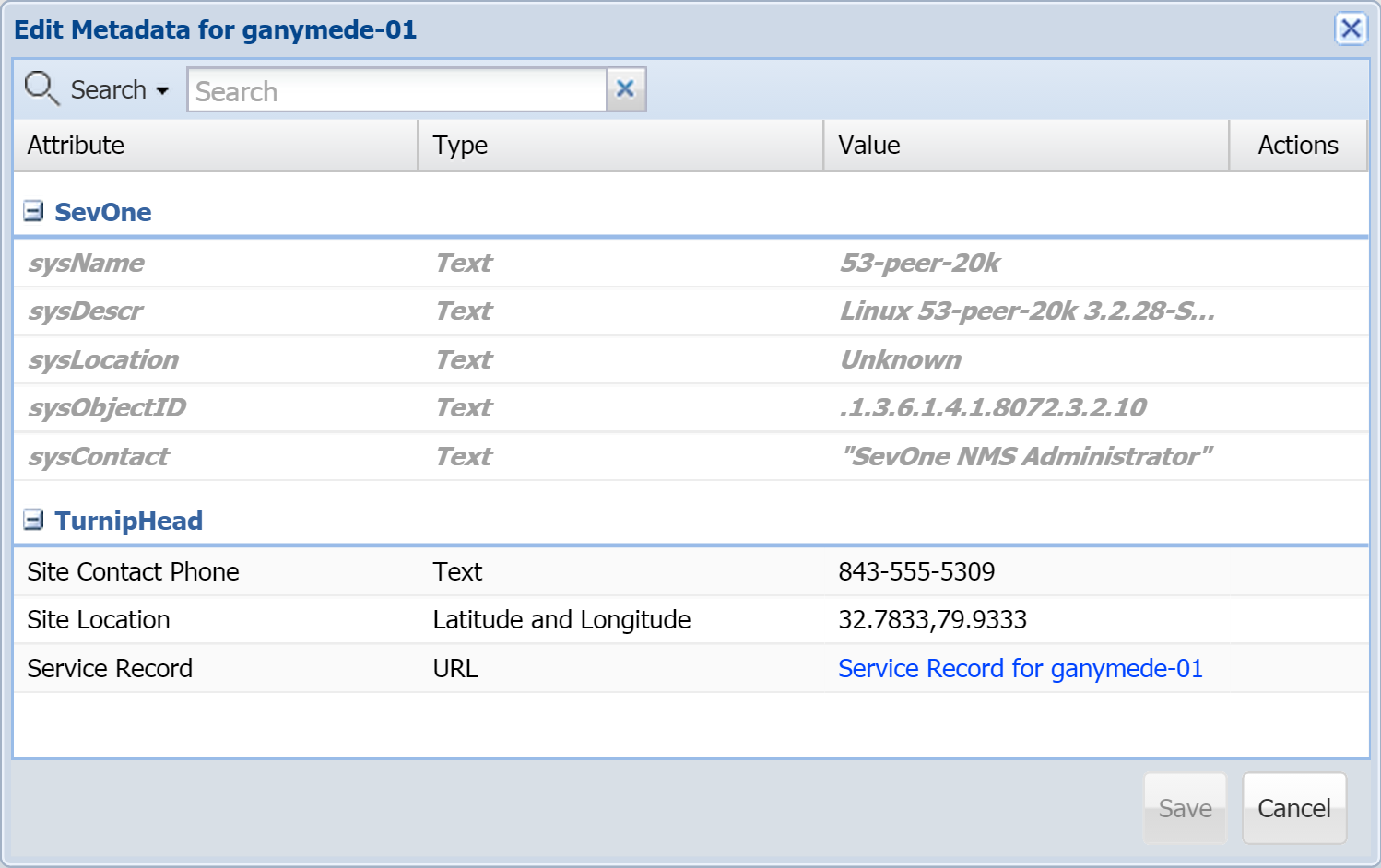This screenshot has height=868, width=1381.
Task: Click the URL type cell
Action: click(x=455, y=668)
